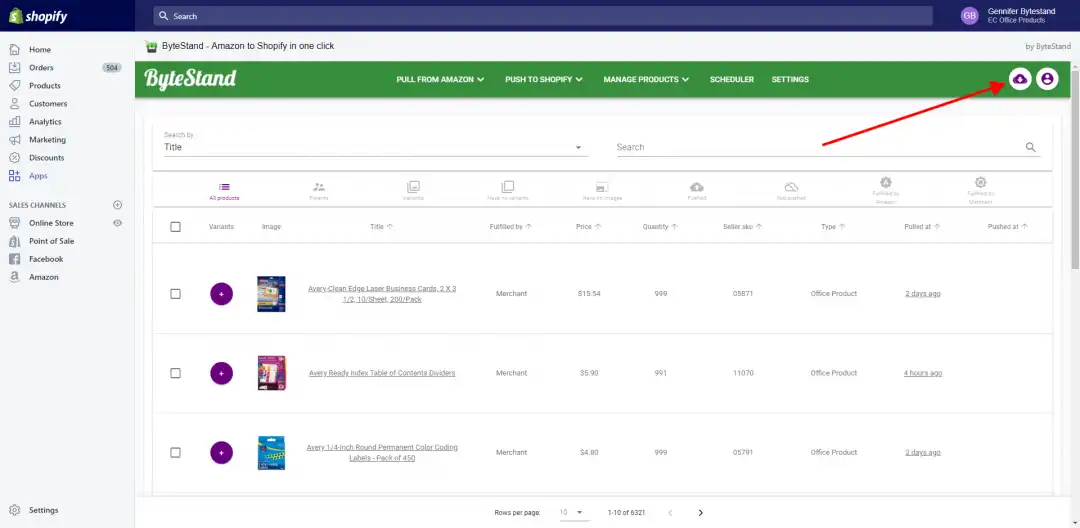Select the All products filter tab

click(x=224, y=191)
